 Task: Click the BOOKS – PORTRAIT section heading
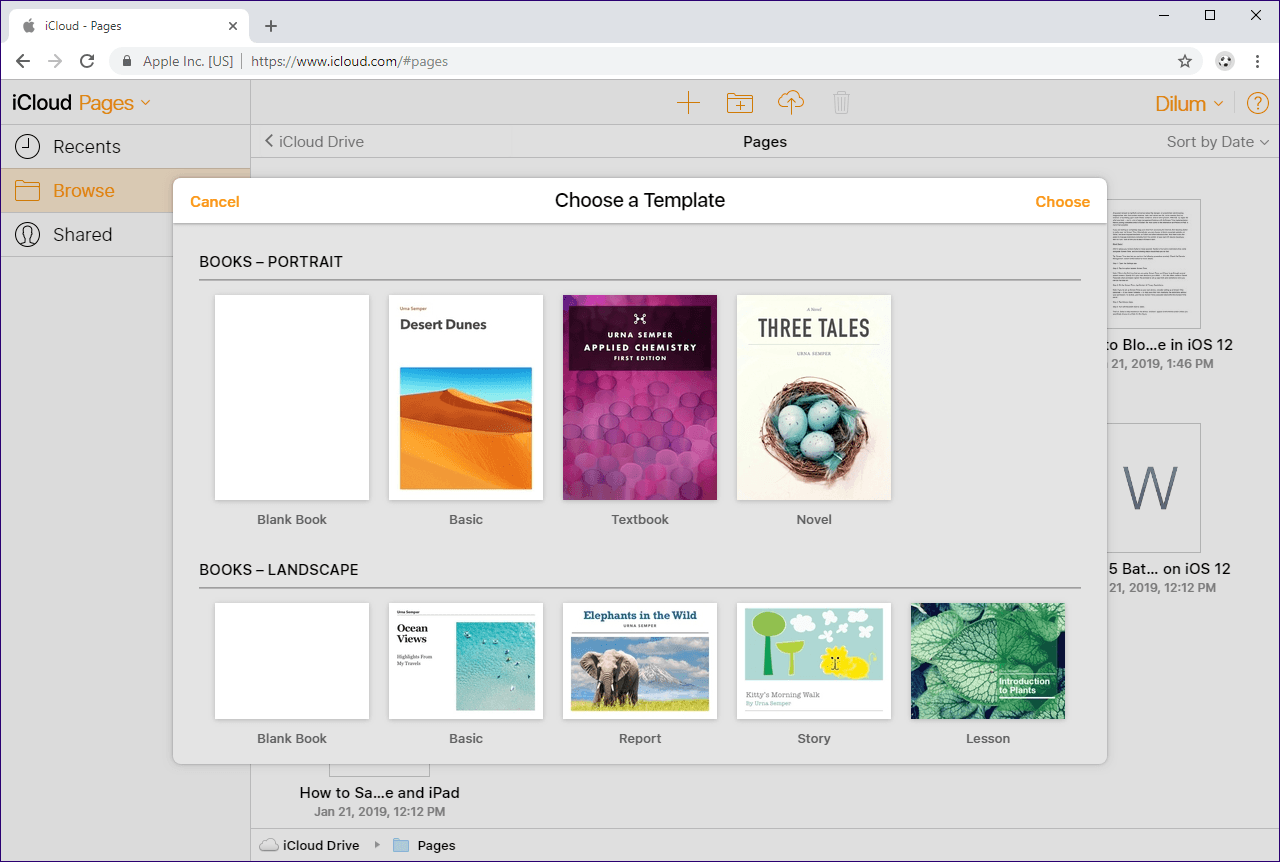point(271,262)
